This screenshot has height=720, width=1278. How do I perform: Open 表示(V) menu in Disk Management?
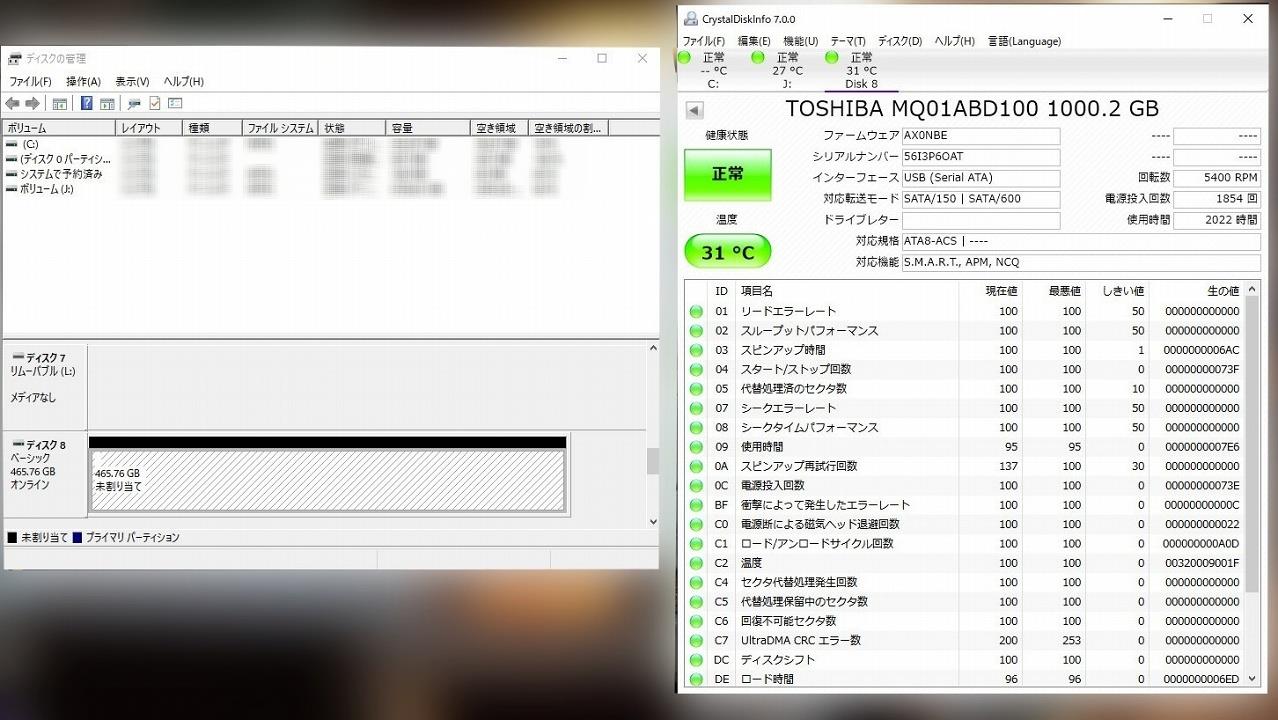132,81
